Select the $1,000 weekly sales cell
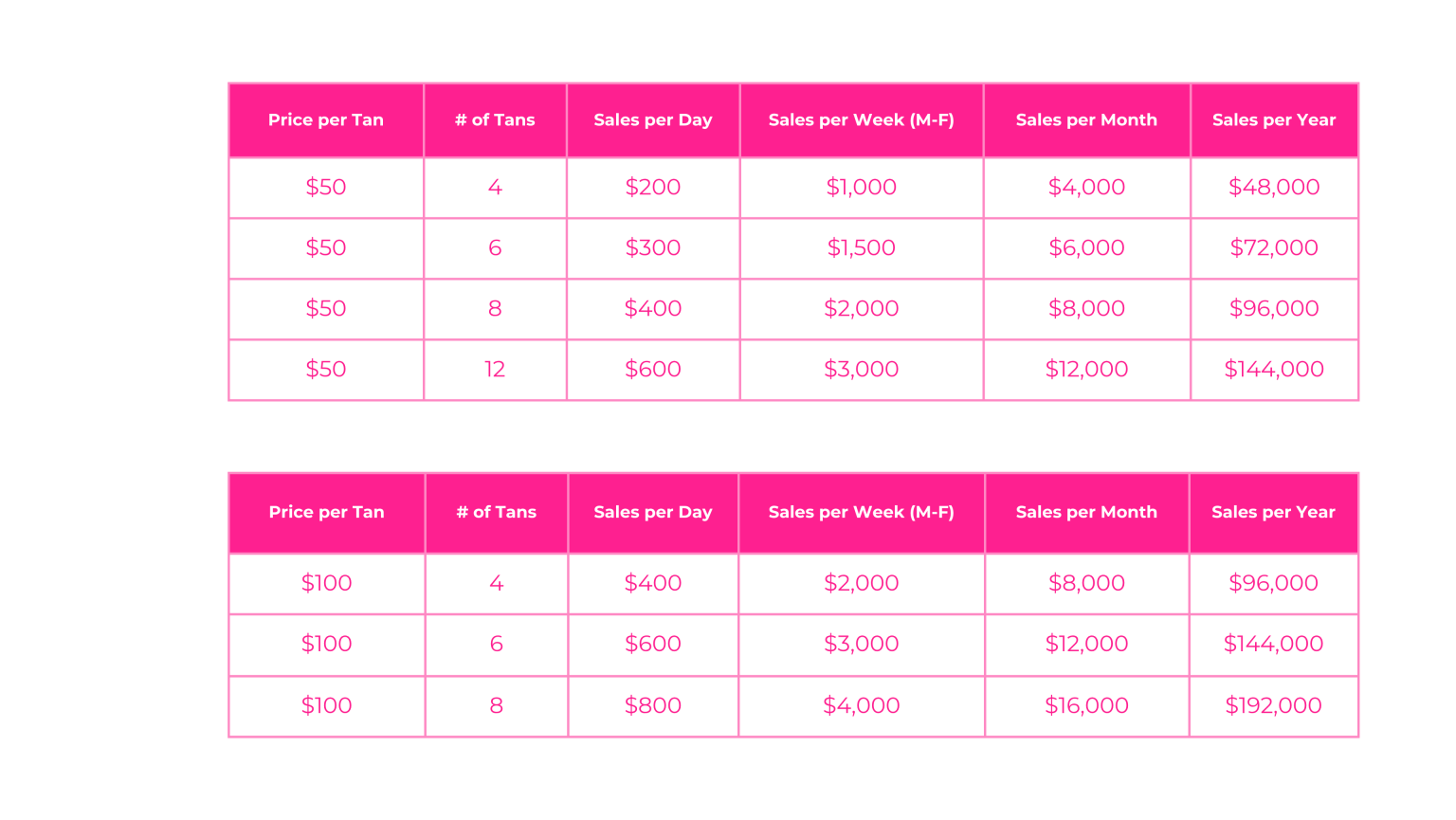Image resolution: width=1456 pixels, height=820 pixels. pos(861,188)
